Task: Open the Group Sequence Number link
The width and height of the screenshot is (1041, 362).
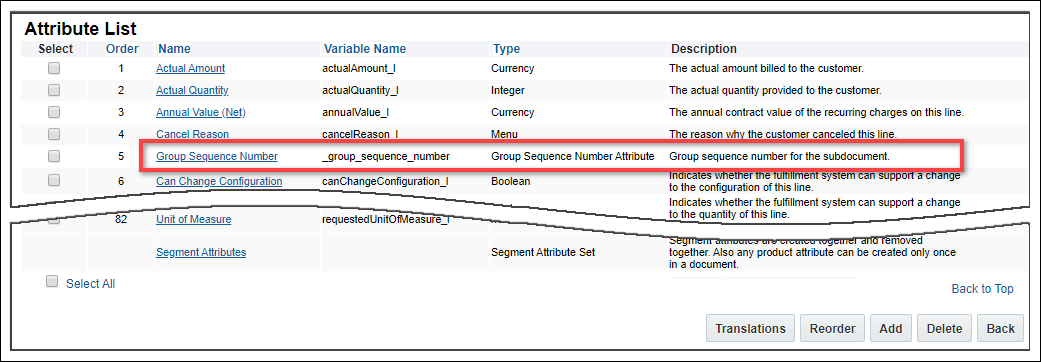Action: [217, 157]
